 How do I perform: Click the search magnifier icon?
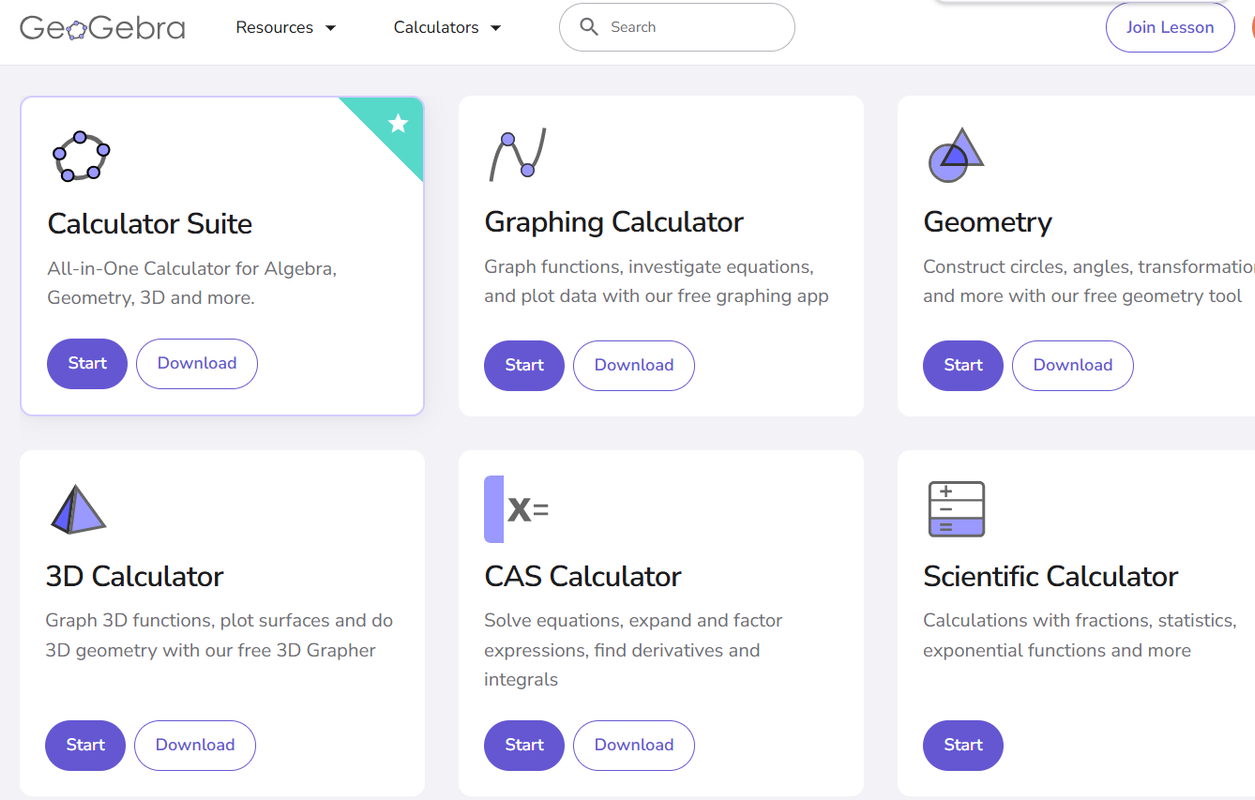pos(589,27)
